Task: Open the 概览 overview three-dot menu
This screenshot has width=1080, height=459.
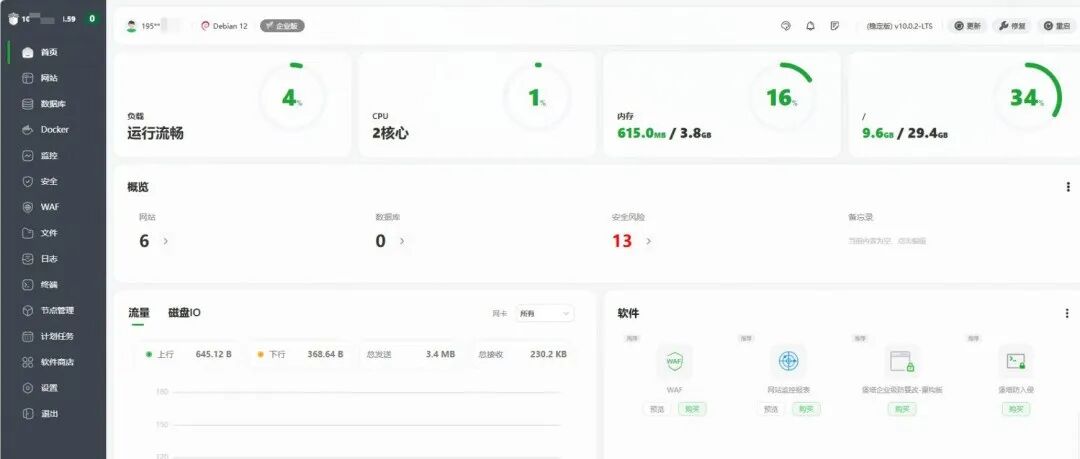Action: click(1068, 187)
